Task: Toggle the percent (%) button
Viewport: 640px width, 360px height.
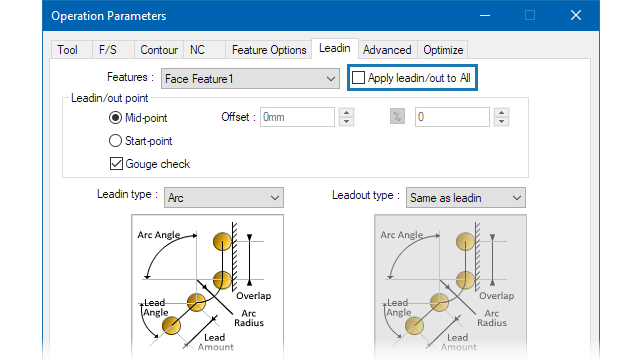Action: click(x=397, y=117)
